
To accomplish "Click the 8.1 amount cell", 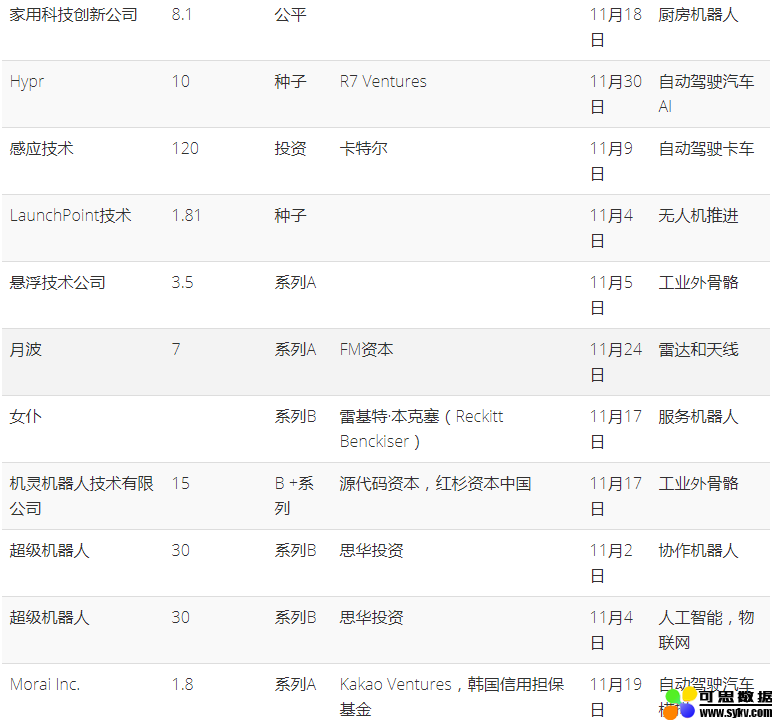I will pos(182,14).
